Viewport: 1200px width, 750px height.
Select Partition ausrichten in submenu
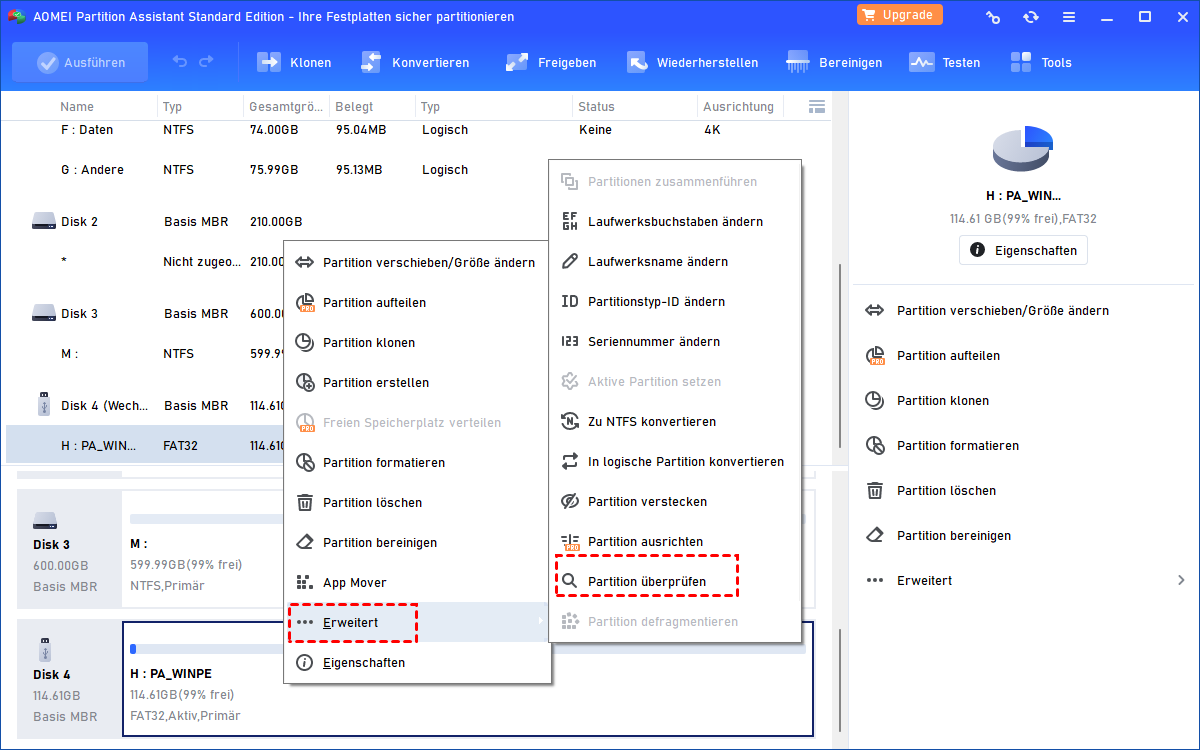675,542
